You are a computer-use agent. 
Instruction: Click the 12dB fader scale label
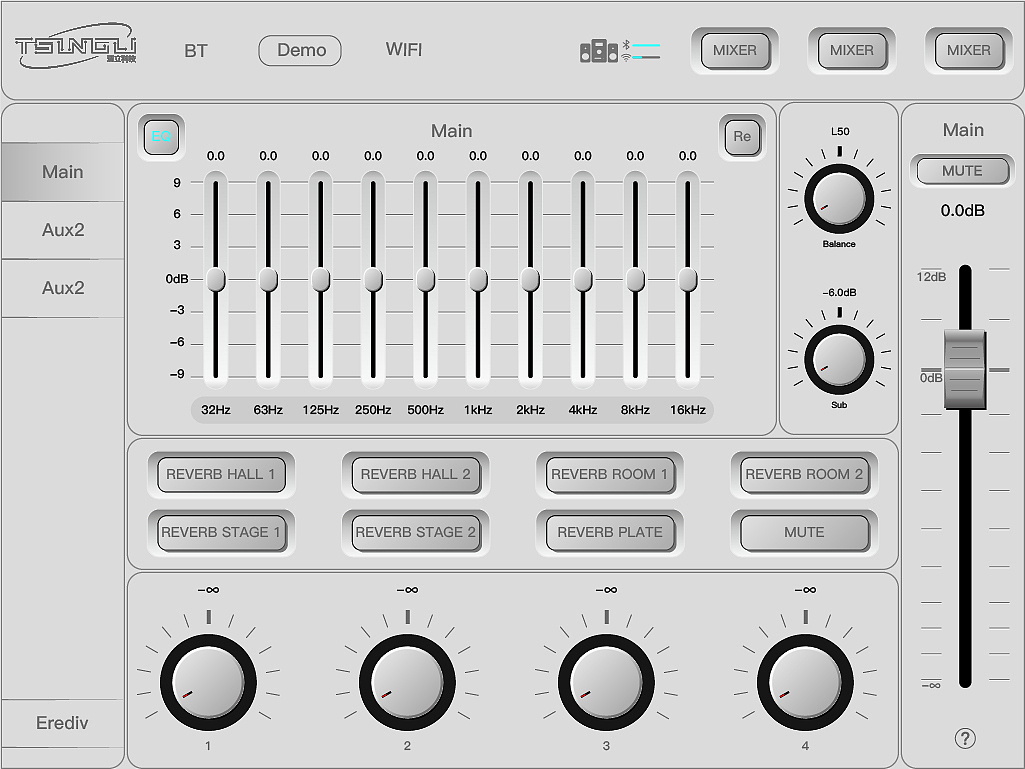tap(931, 277)
